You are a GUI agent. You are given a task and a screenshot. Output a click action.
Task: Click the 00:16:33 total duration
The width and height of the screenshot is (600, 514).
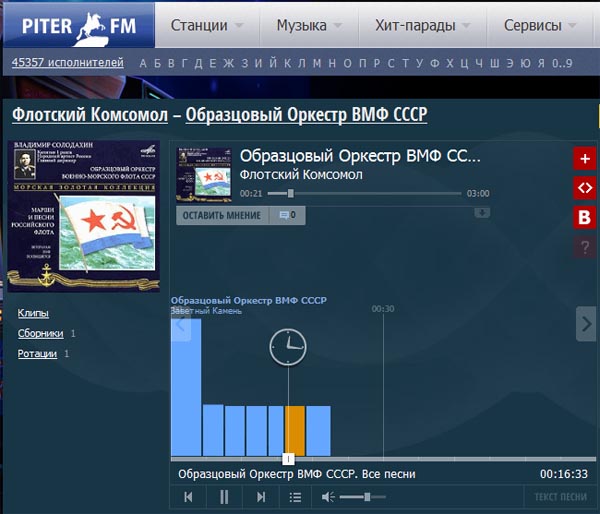point(564,474)
